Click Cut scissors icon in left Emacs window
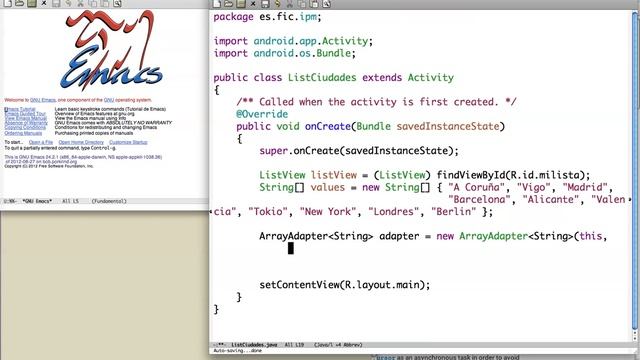Viewport: 640px width, 360px height. click(80, 3)
